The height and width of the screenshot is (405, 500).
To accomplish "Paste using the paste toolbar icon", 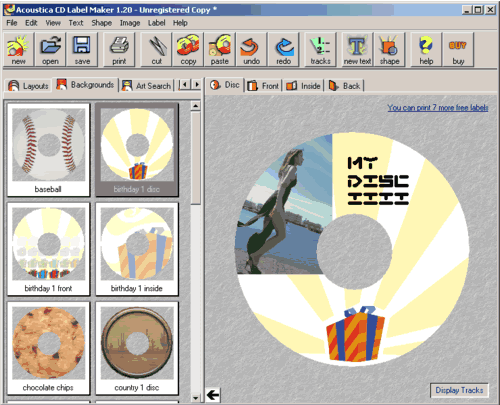I will click(x=220, y=49).
